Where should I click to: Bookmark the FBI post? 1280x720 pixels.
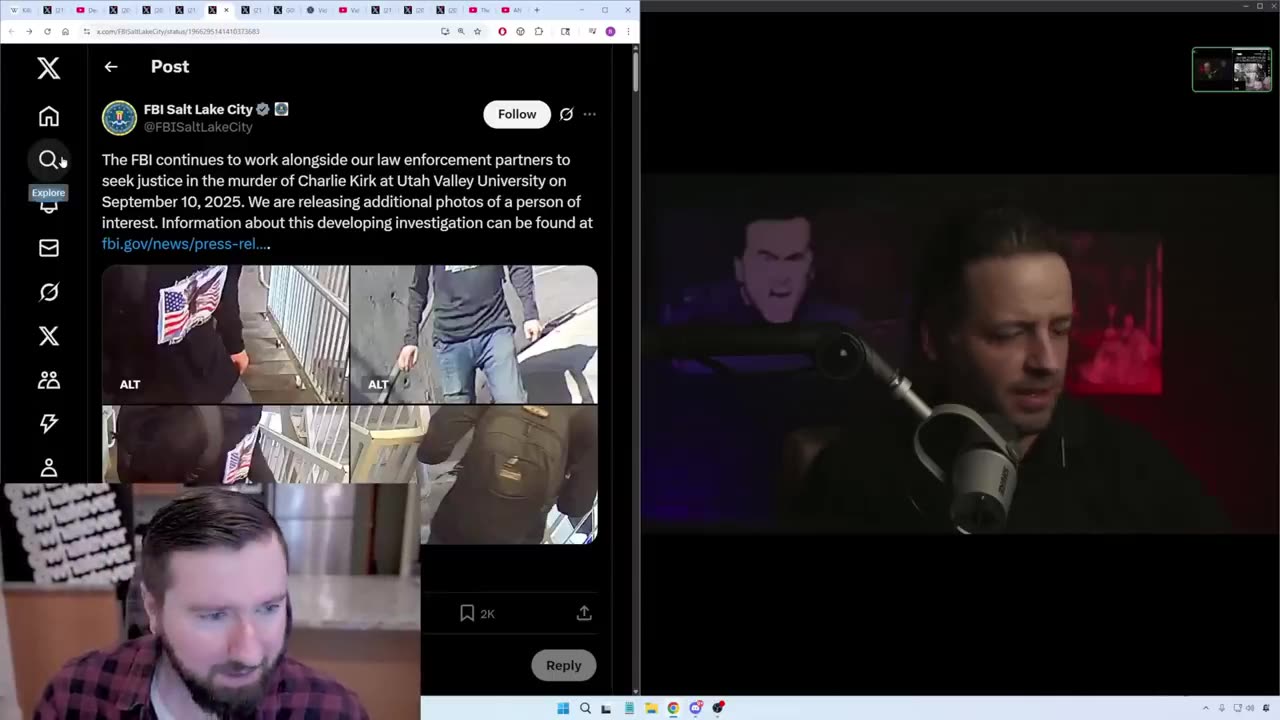(467, 613)
